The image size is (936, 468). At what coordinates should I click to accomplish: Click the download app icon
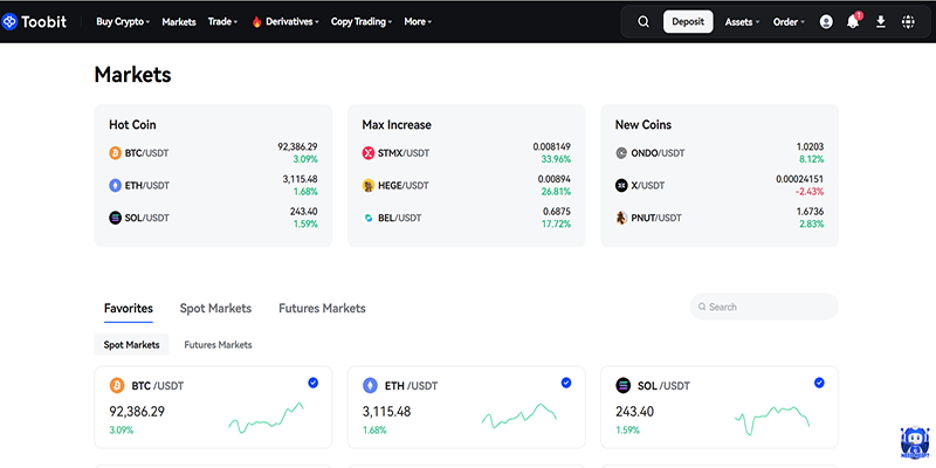pos(881,22)
